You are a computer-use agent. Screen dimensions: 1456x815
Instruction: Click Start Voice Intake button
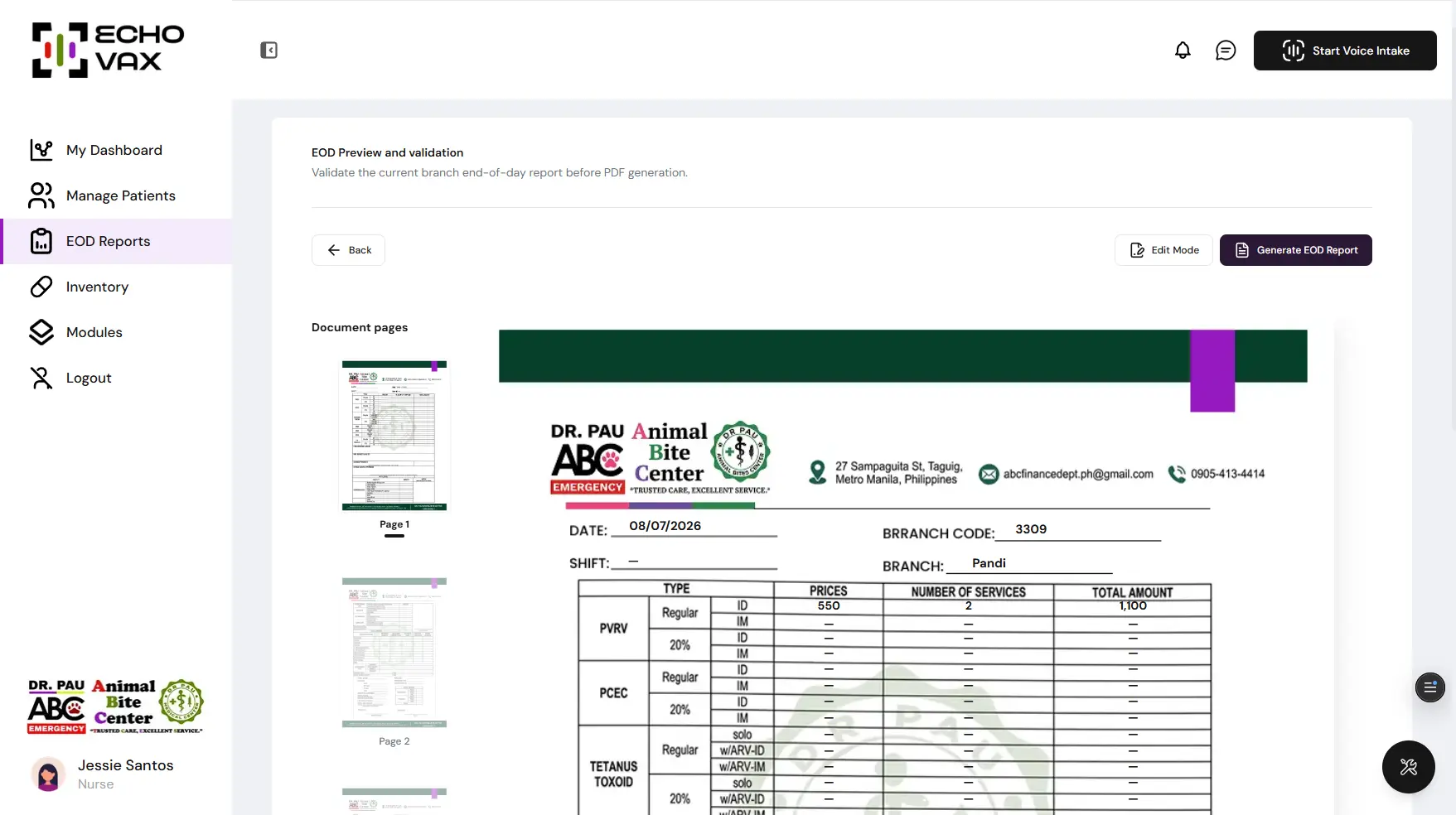[x=1345, y=51]
